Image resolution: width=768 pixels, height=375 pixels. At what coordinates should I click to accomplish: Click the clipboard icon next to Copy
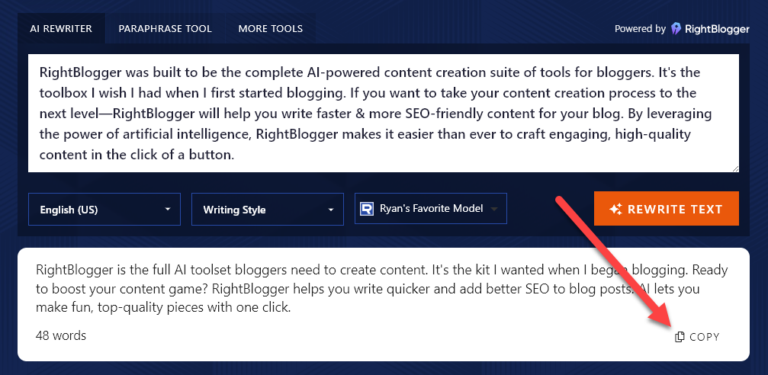pos(679,337)
